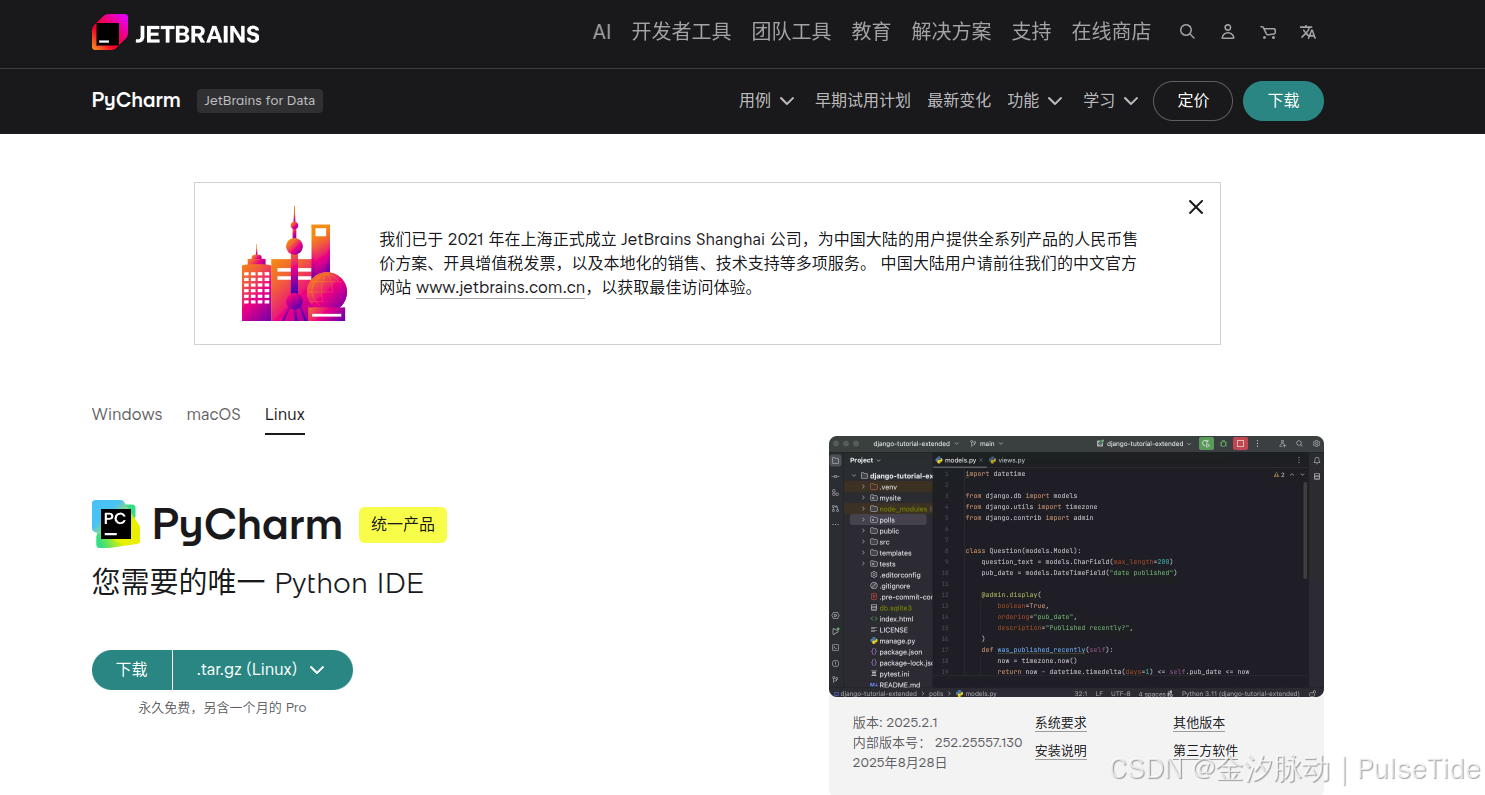The image size is (1485, 795).
Task: Click the build number 252.25557.130
Action: (978, 743)
